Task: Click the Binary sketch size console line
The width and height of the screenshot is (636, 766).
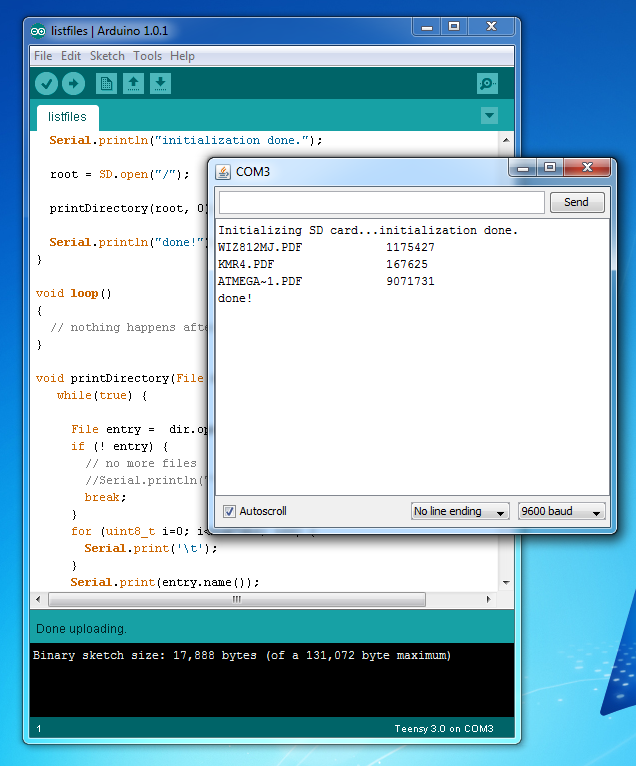Action: pos(242,656)
